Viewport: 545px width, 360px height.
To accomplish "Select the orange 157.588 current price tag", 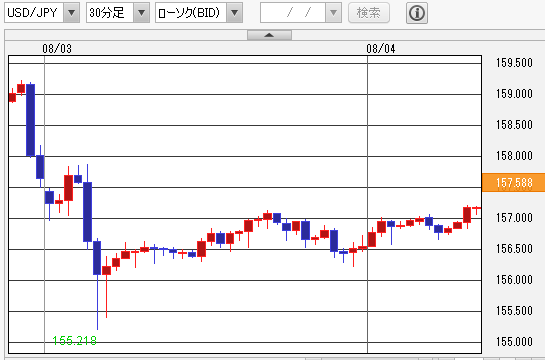I will (513, 182).
